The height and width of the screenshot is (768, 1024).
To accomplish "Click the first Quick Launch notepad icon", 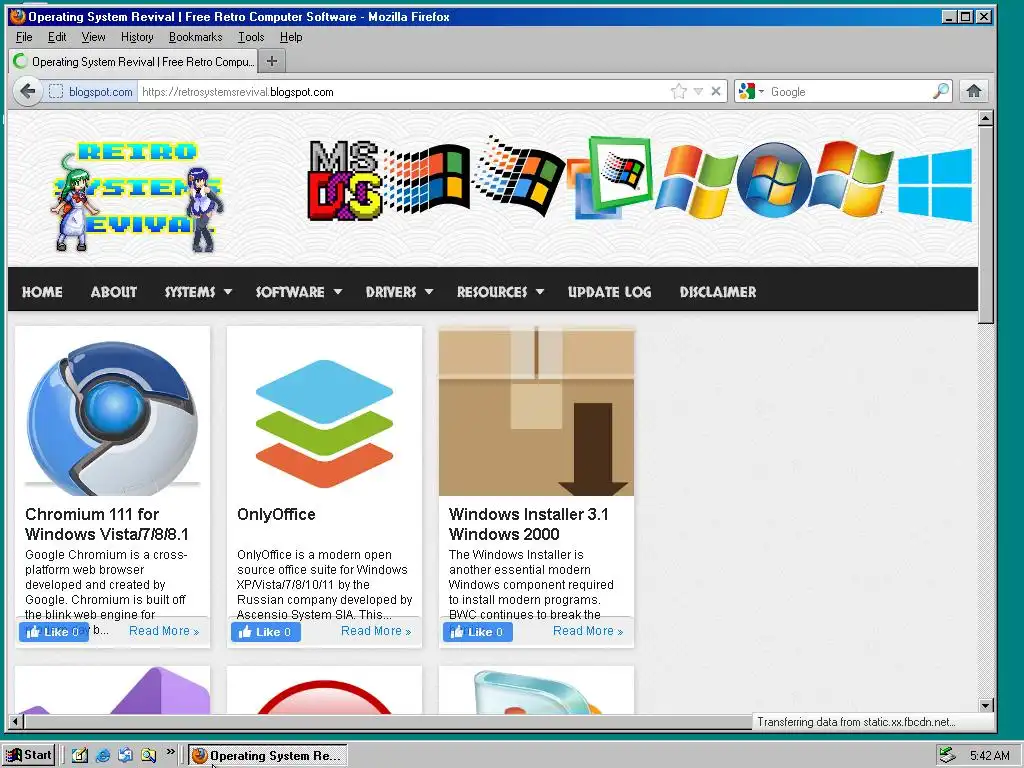I will tap(80, 756).
